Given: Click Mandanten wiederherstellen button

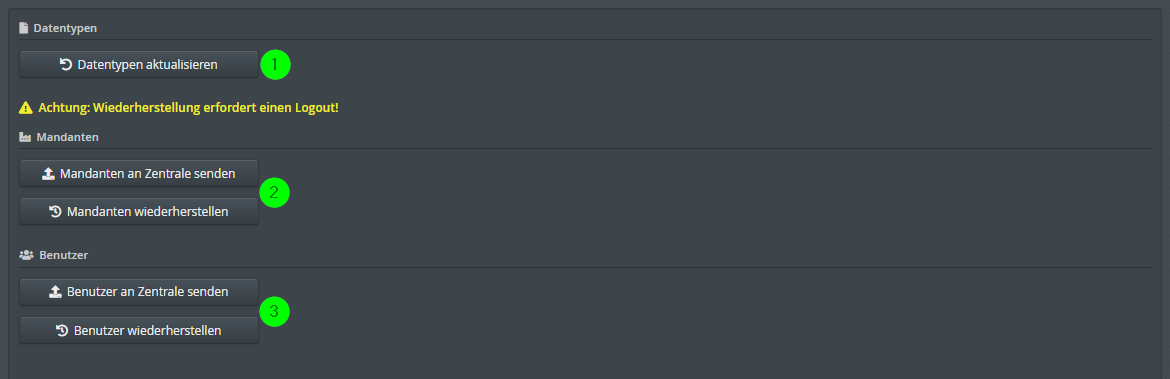Looking at the screenshot, I should pos(139,211).
